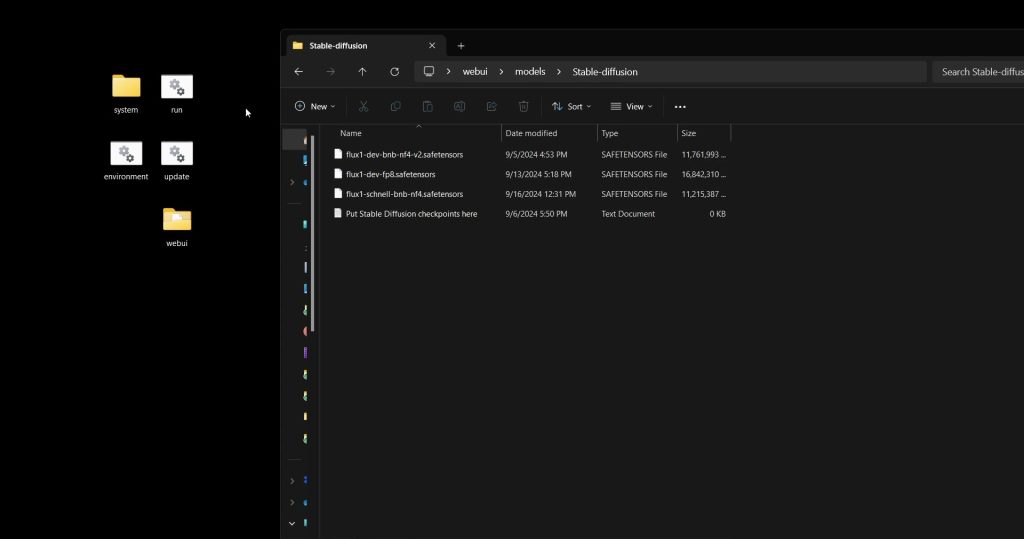Image resolution: width=1024 pixels, height=539 pixels.
Task: Click the Rename icon in toolbar
Action: click(459, 106)
